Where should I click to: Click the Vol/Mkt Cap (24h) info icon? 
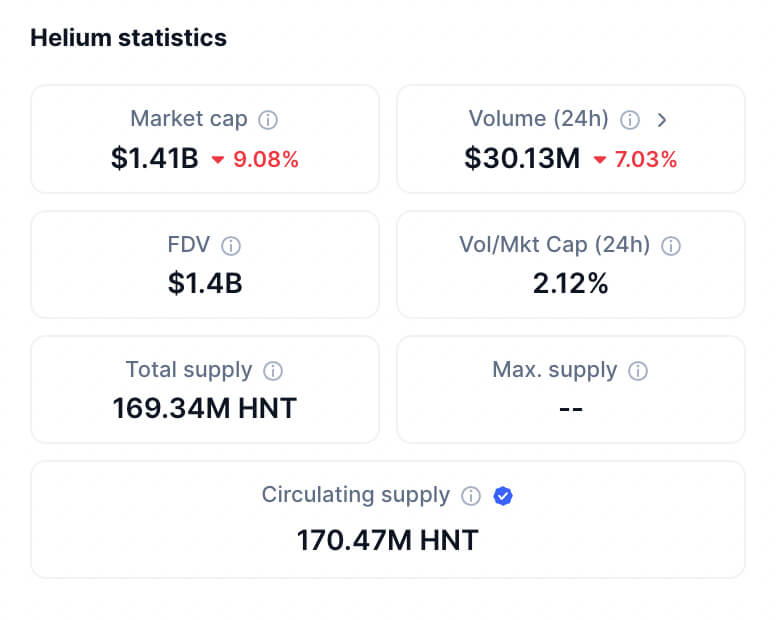click(x=671, y=246)
